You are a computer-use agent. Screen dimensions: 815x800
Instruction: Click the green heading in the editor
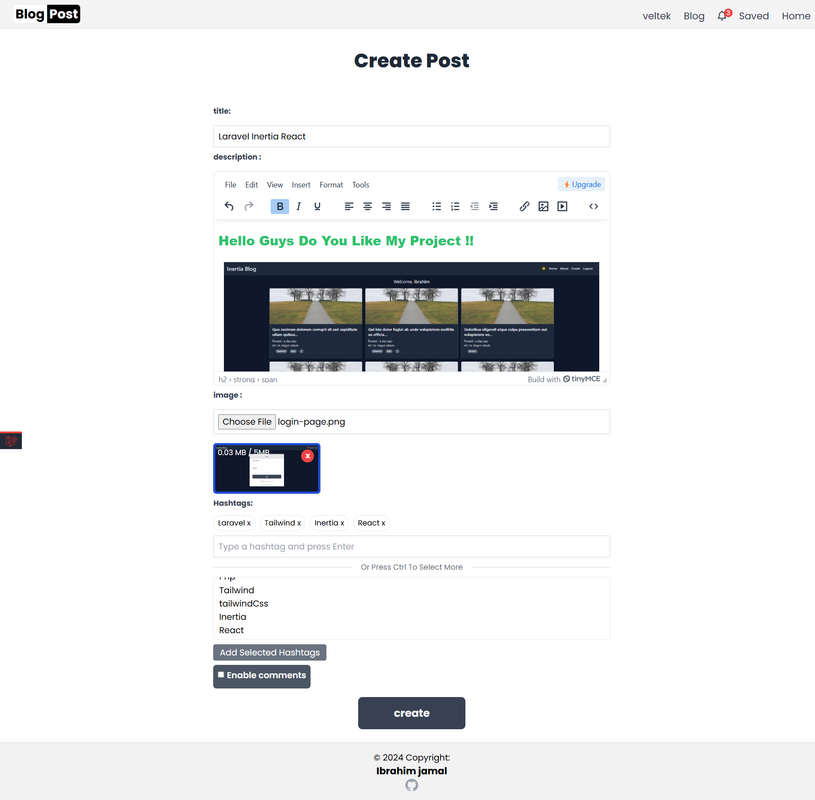(346, 241)
